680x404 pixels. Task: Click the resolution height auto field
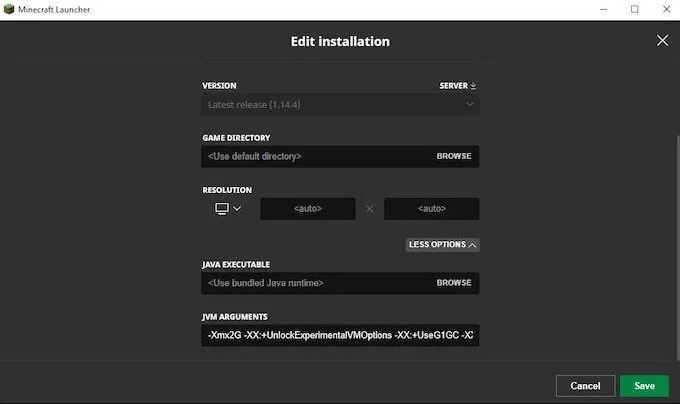click(431, 209)
